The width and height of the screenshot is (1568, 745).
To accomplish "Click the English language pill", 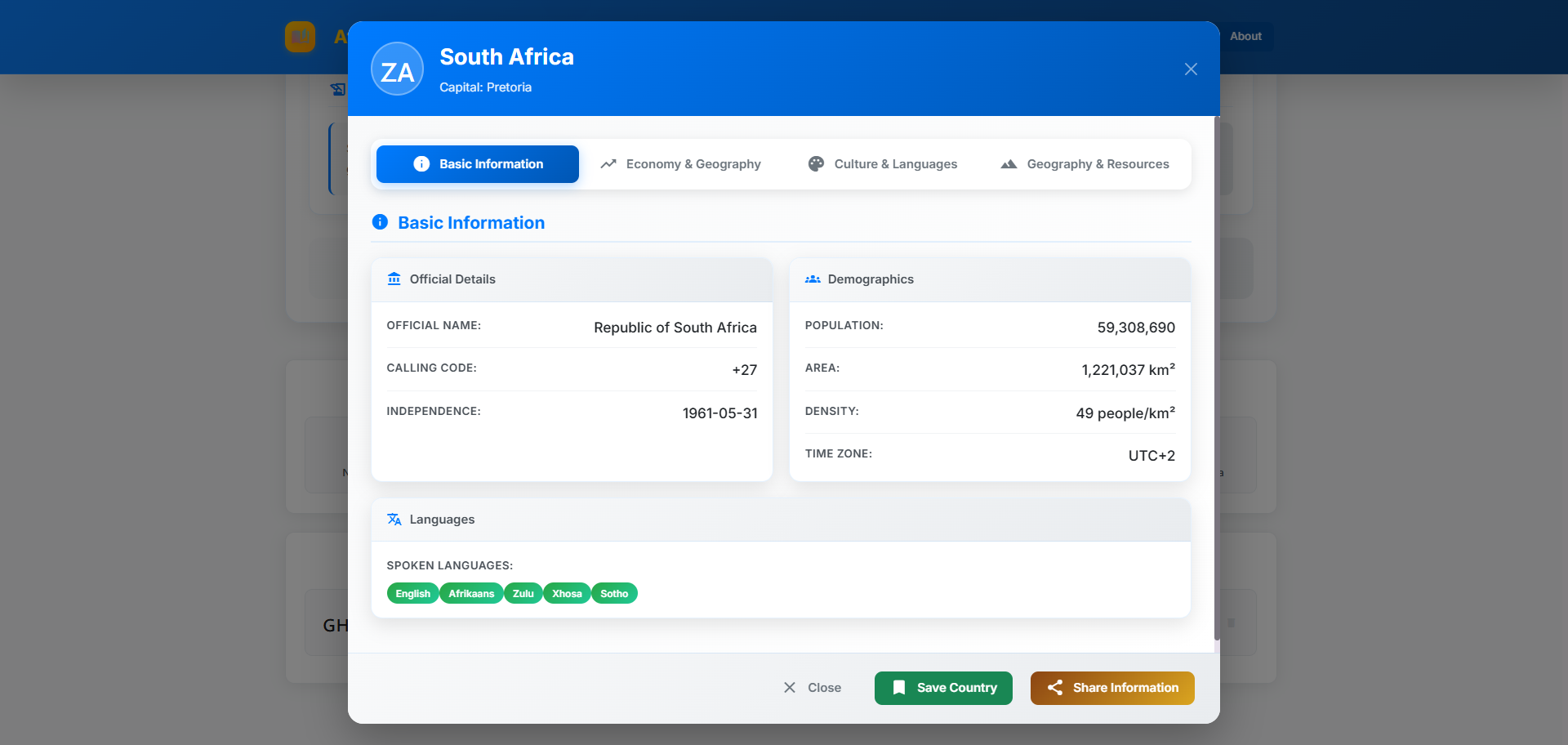I will tap(412, 593).
